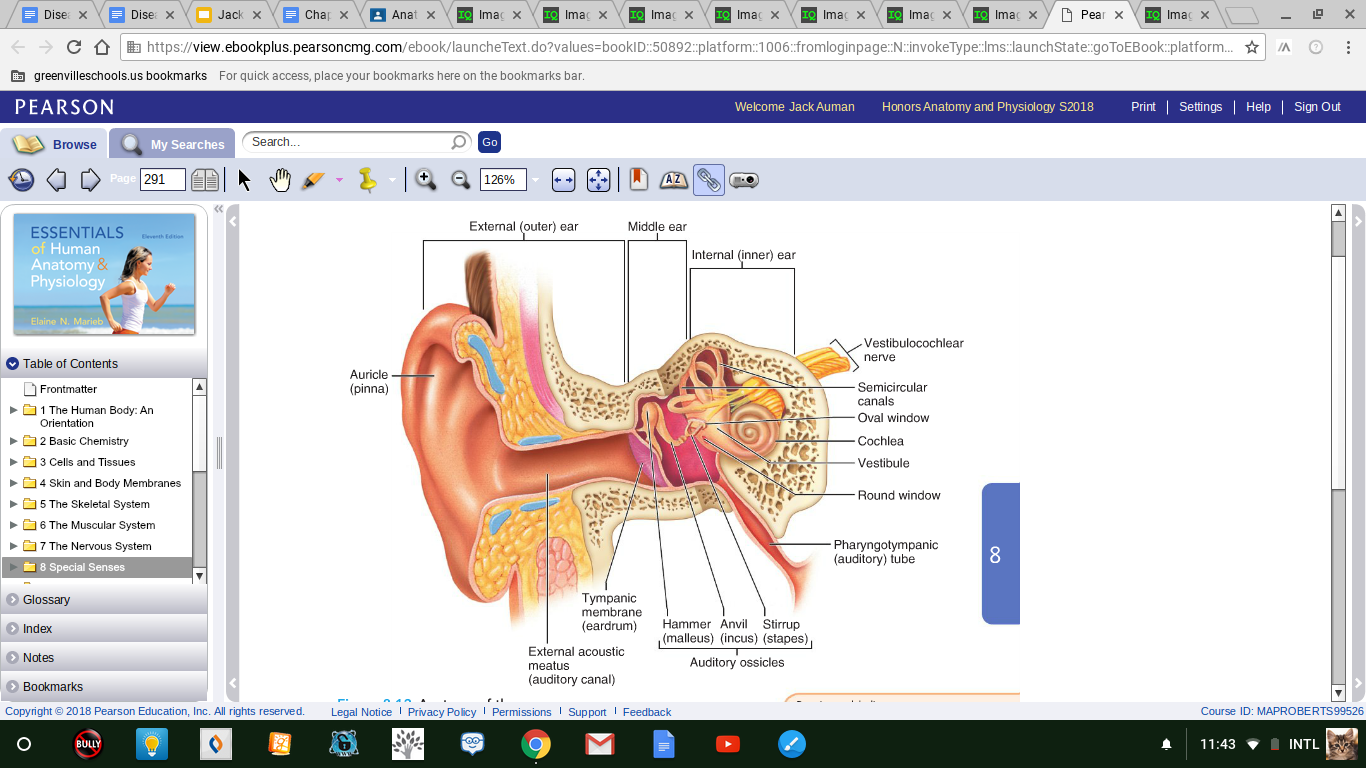
Task: Expand the Bookmarks panel
Action: click(104, 687)
